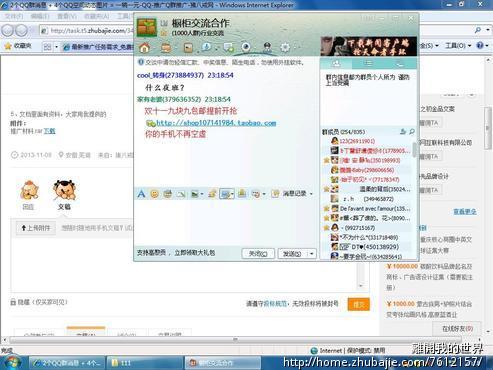Image resolution: width=493 pixels, height=370 pixels.
Task: Switch to 橱柜交流合作 taskbar item
Action: click(x=223, y=363)
